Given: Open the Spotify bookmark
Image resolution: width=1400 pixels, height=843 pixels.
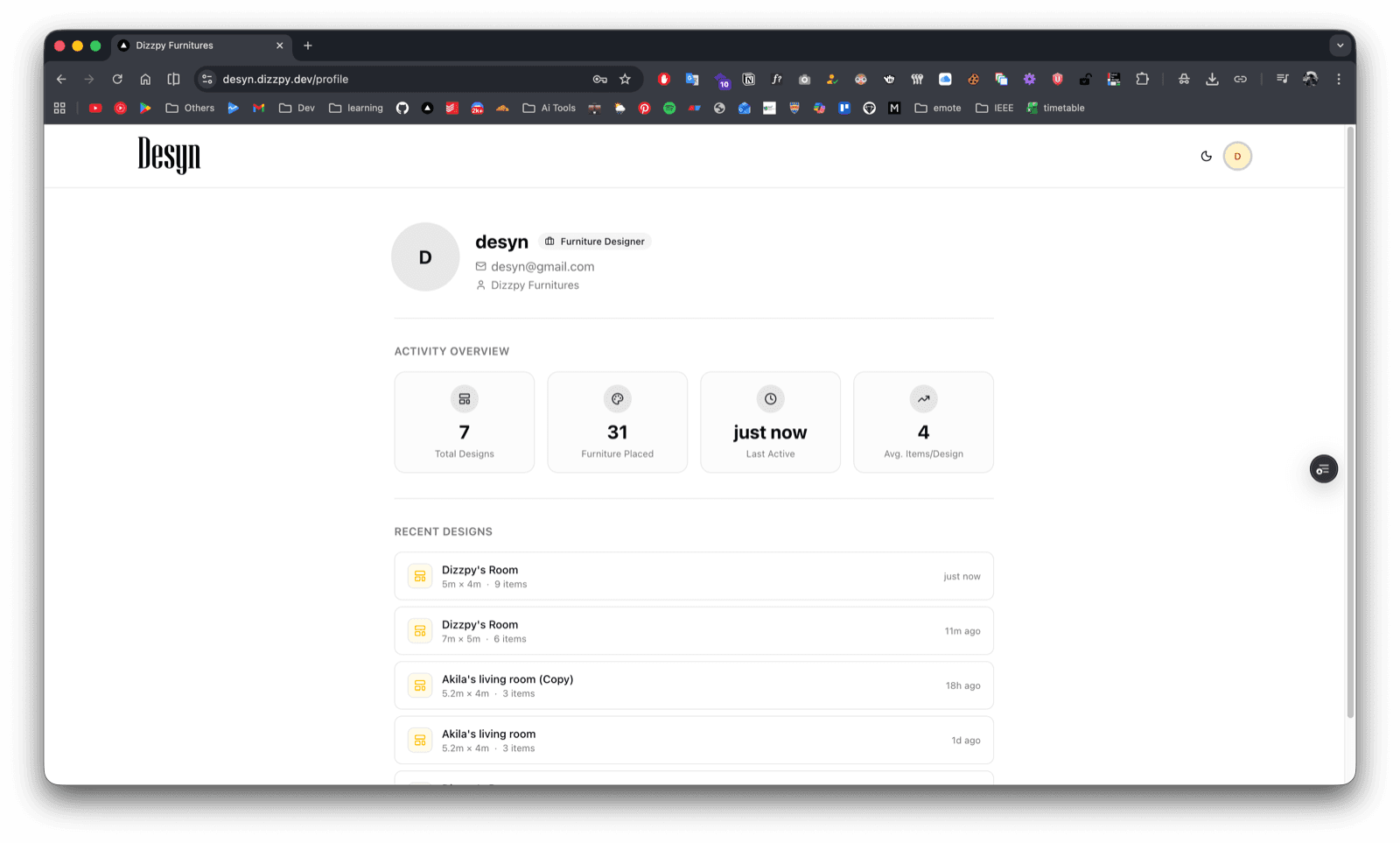Looking at the screenshot, I should pos(669,108).
